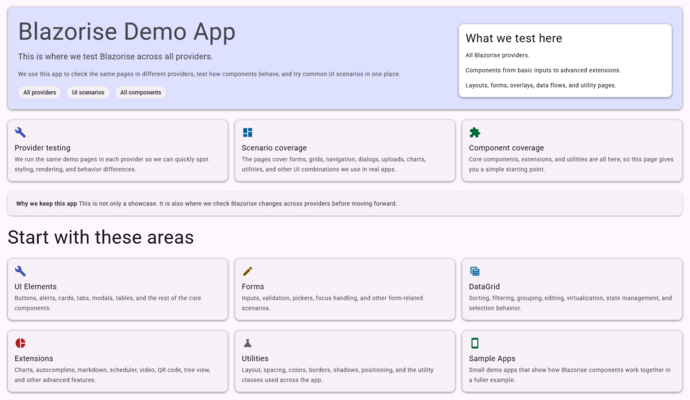Image resolution: width=690 pixels, height=400 pixels.
Task: Open the UI Elements area title
Action: coord(36,286)
